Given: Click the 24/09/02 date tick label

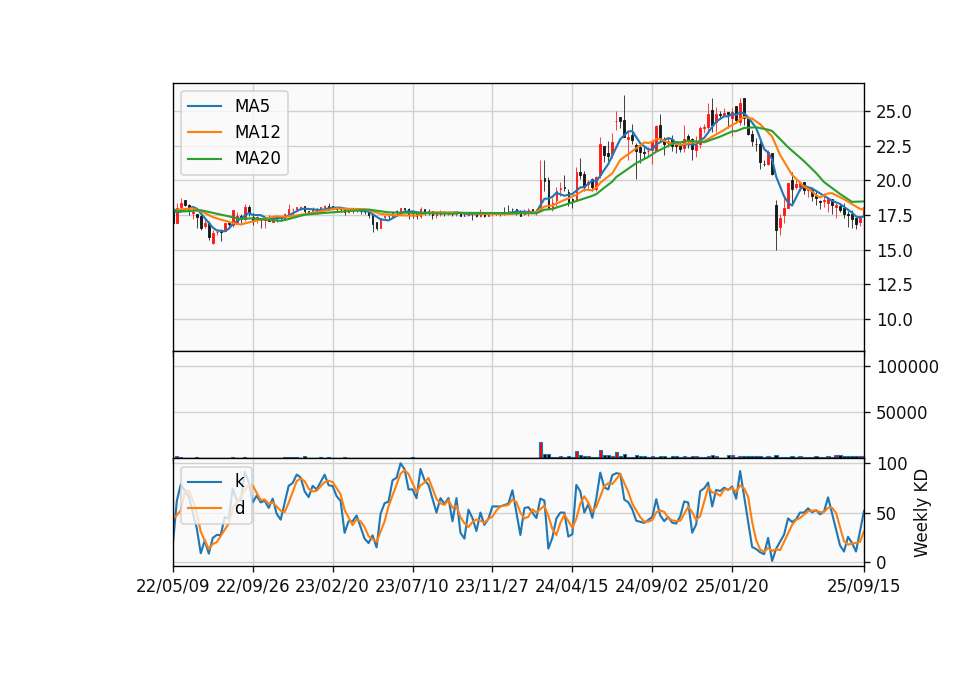Looking at the screenshot, I should [x=651, y=586].
